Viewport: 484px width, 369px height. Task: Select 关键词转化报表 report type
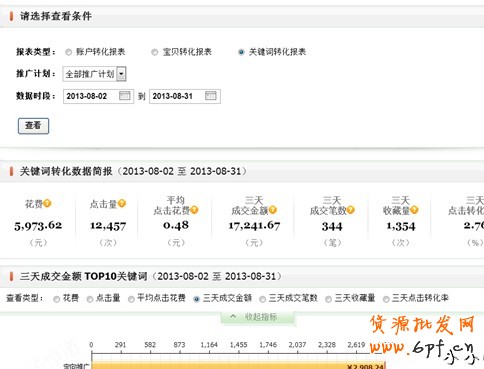pos(241,52)
